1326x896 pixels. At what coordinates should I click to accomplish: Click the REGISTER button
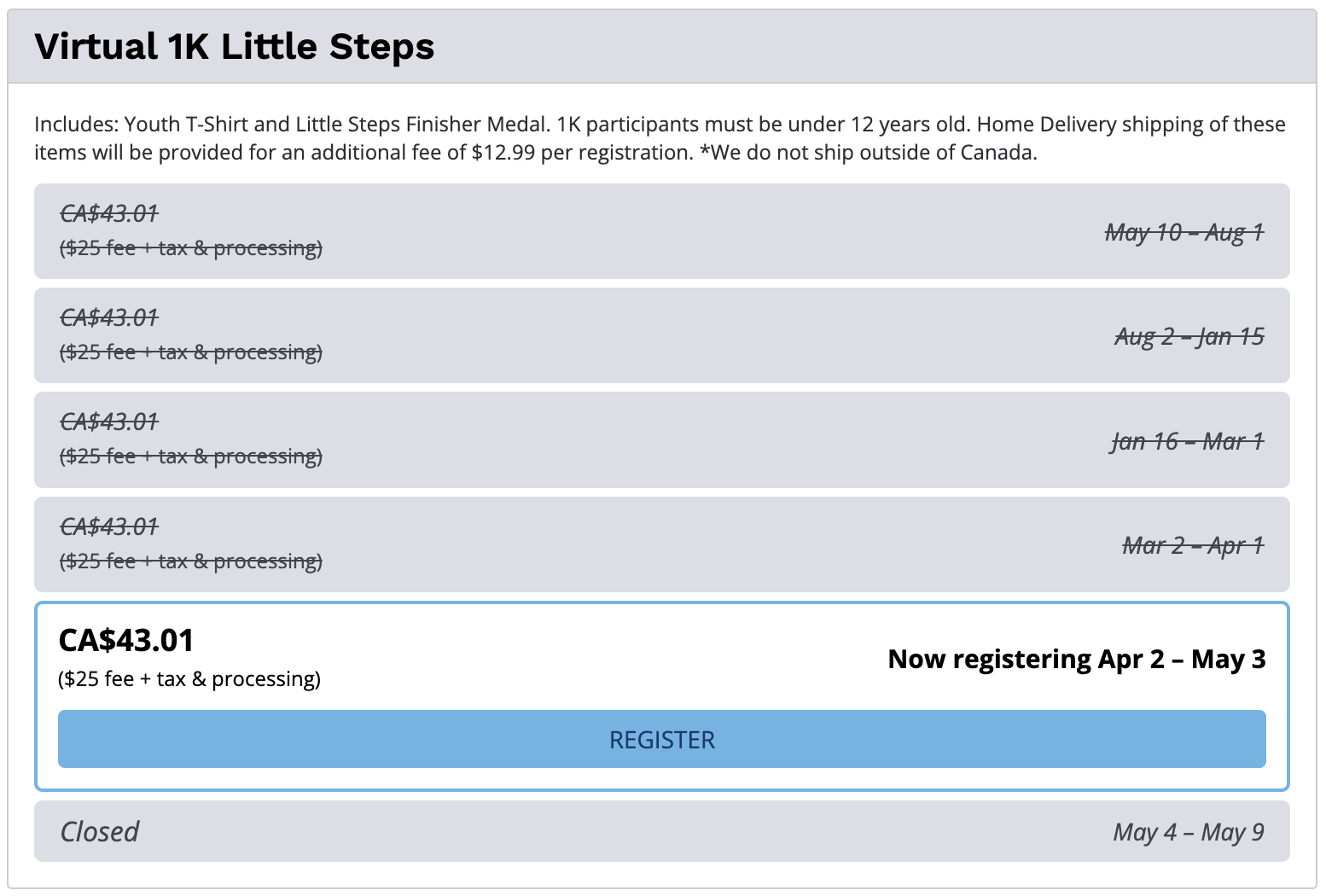661,739
